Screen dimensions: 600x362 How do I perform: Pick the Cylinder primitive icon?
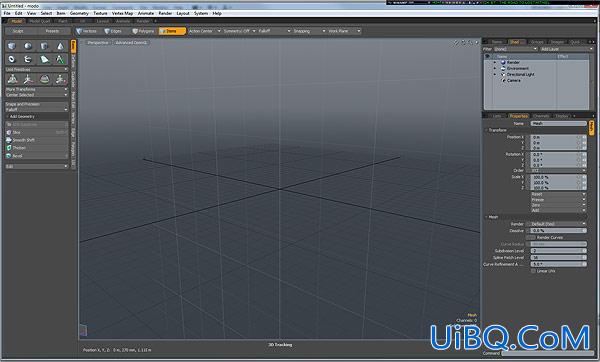[44, 46]
